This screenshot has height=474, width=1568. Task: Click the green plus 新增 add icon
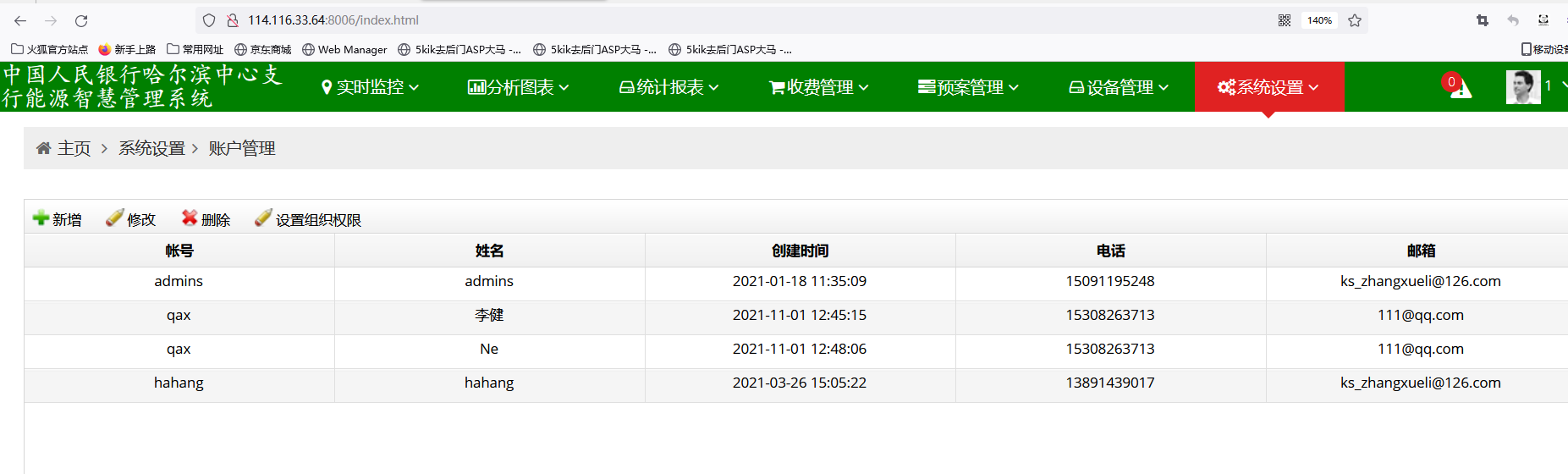coord(41,218)
